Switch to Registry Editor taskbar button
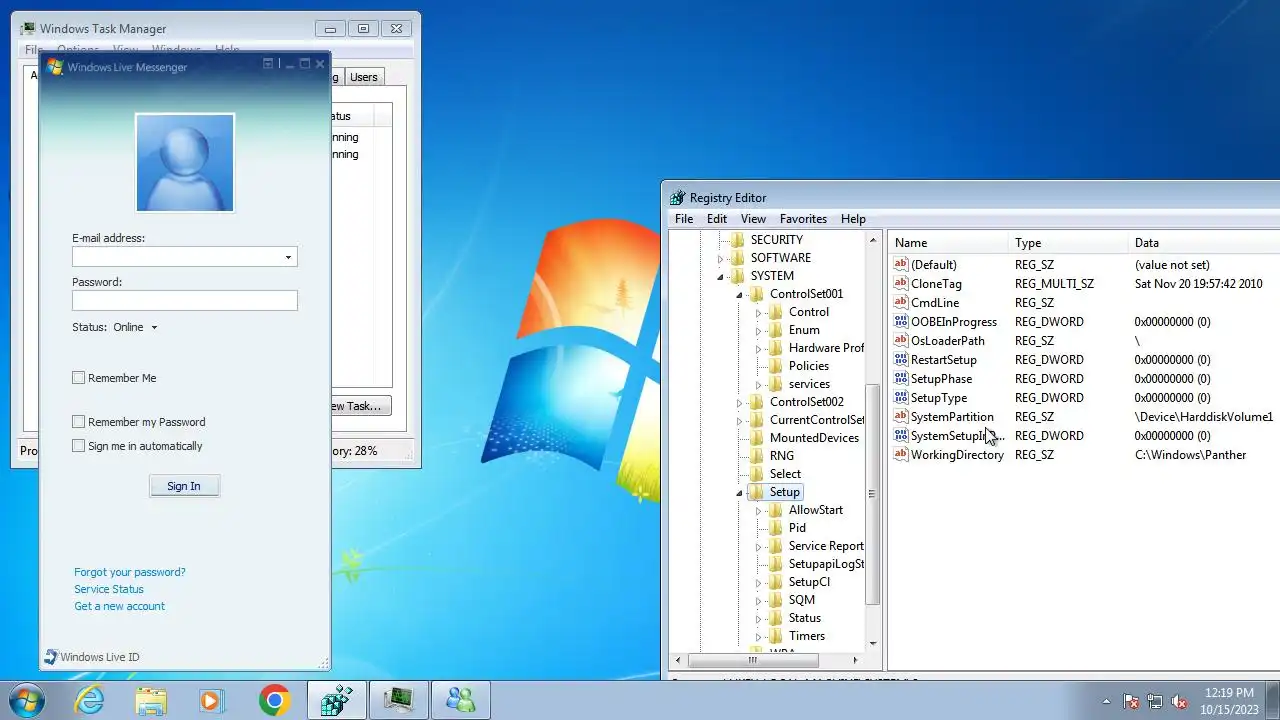Screen dimensions: 1280x720 pyautogui.click(x=337, y=700)
